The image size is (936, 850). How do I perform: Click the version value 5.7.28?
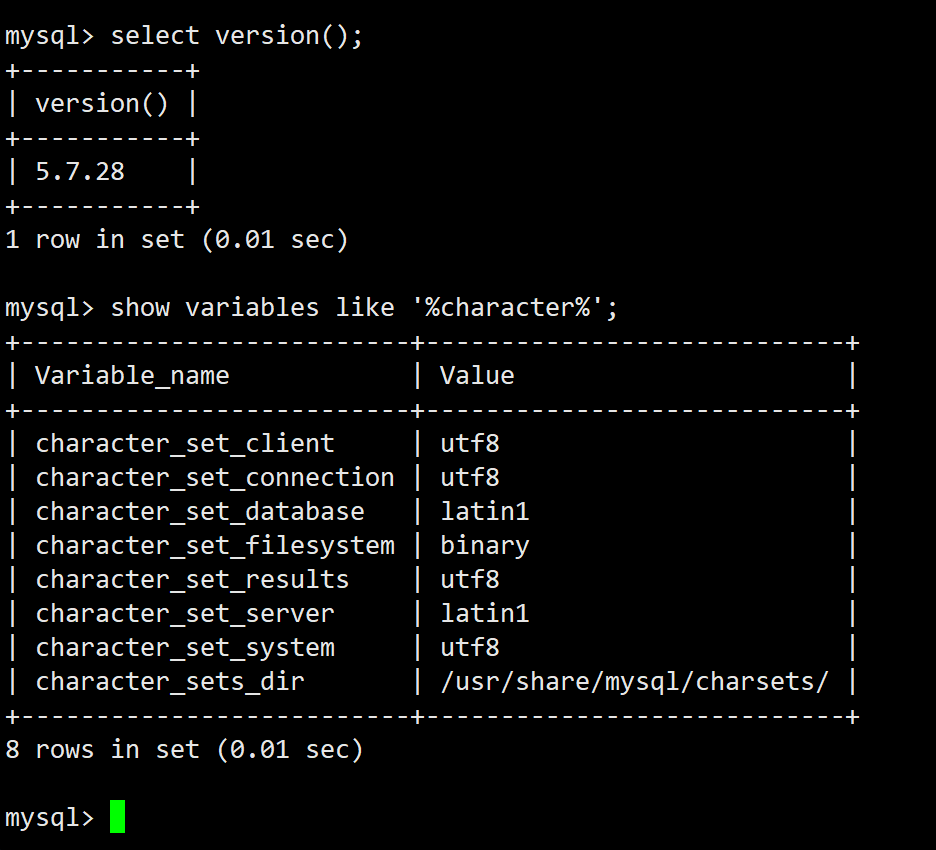pyautogui.click(x=80, y=172)
